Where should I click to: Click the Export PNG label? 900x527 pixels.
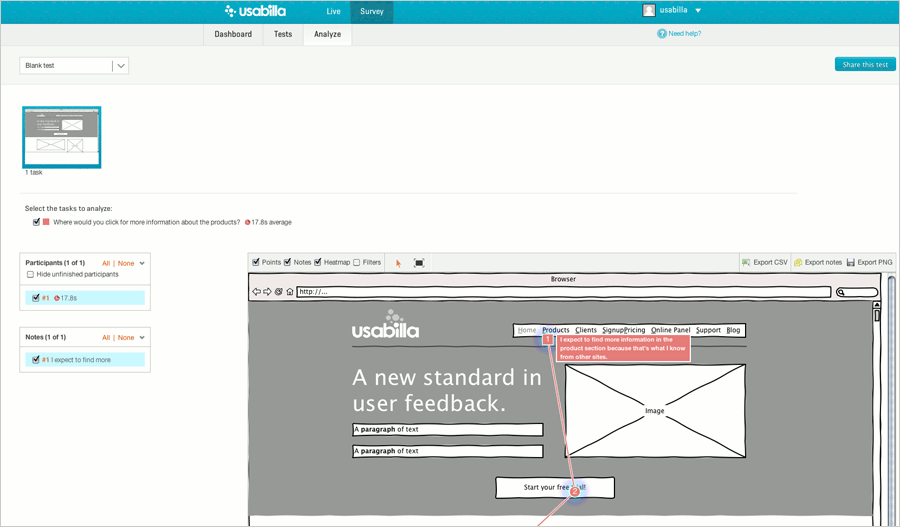(x=875, y=262)
